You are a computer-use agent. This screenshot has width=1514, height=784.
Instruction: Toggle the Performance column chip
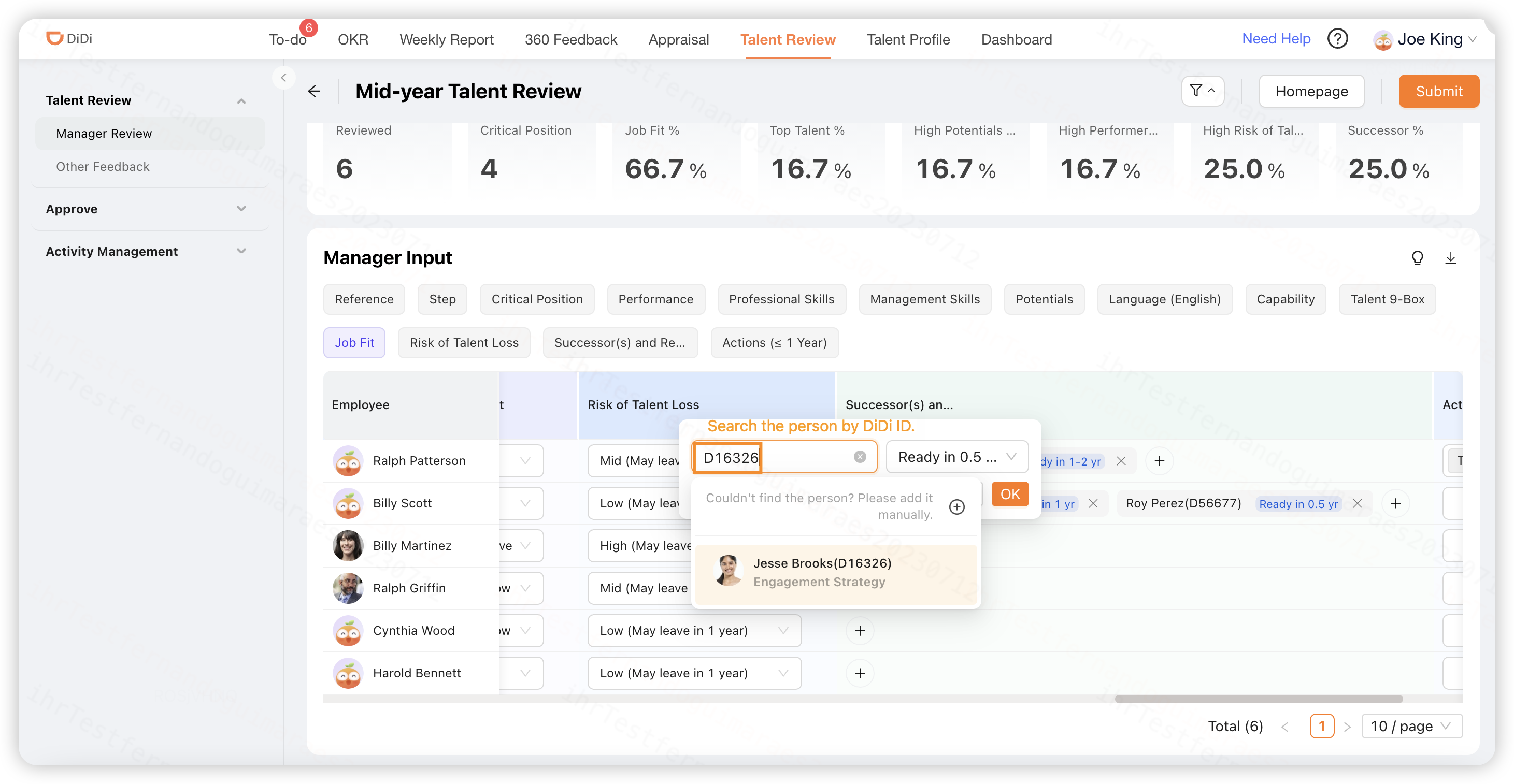(x=655, y=299)
